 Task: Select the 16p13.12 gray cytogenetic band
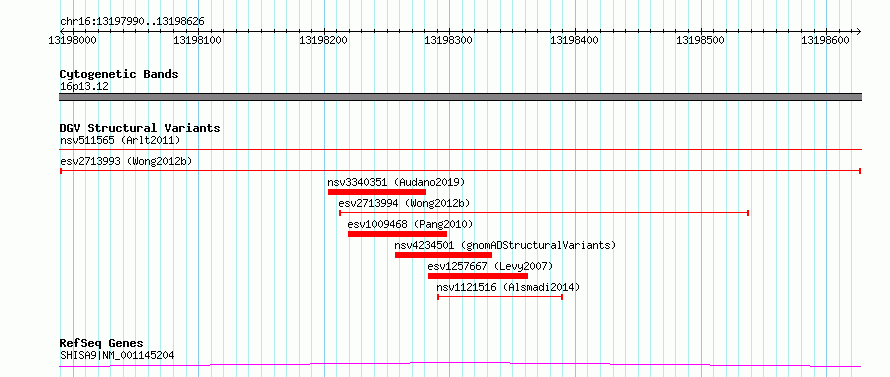pyautogui.click(x=461, y=97)
